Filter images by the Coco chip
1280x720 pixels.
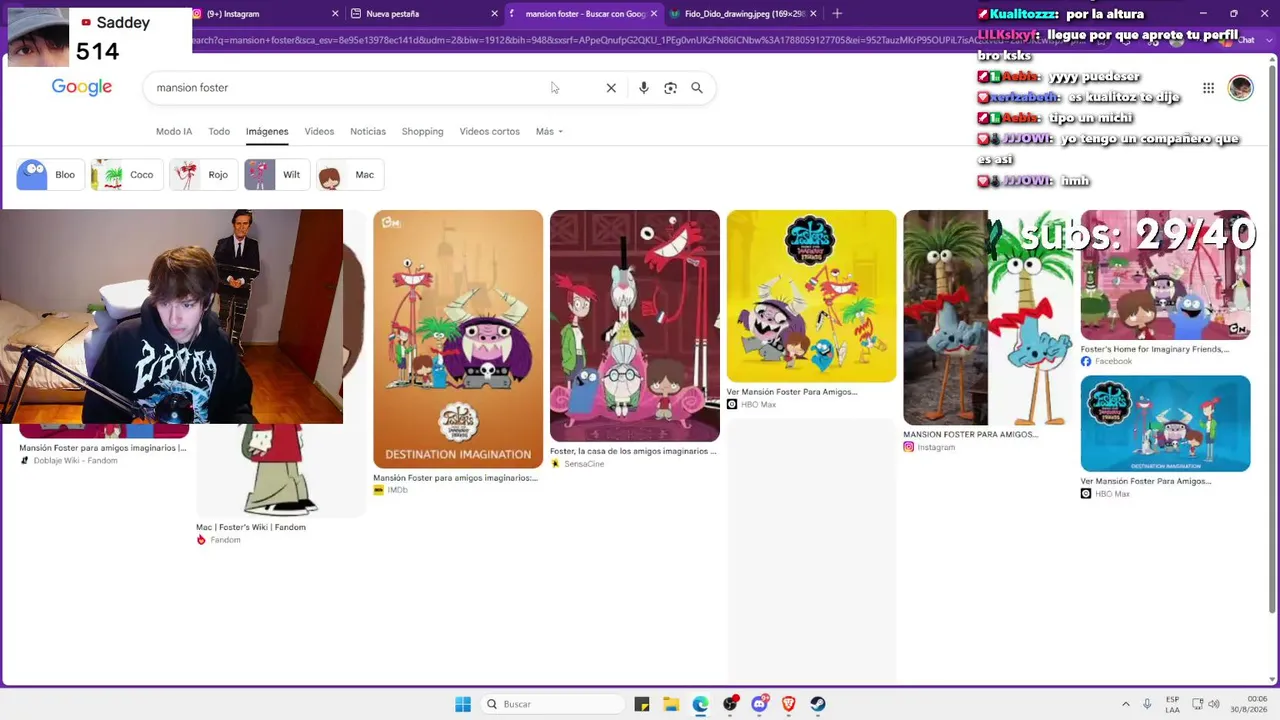point(127,175)
